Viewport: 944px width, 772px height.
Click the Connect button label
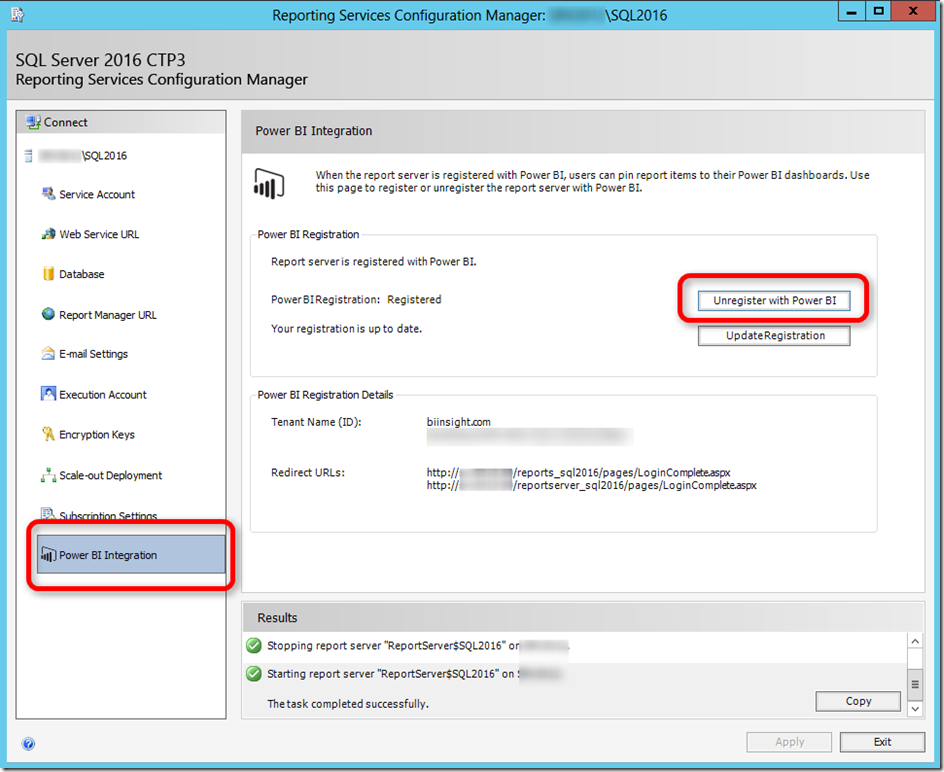pos(66,122)
